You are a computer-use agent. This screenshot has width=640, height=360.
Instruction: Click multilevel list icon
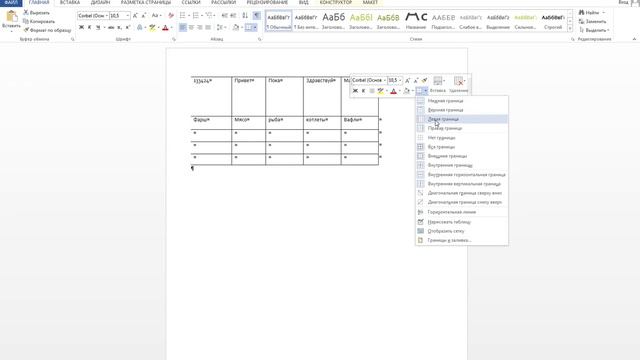pyautogui.click(x=209, y=16)
